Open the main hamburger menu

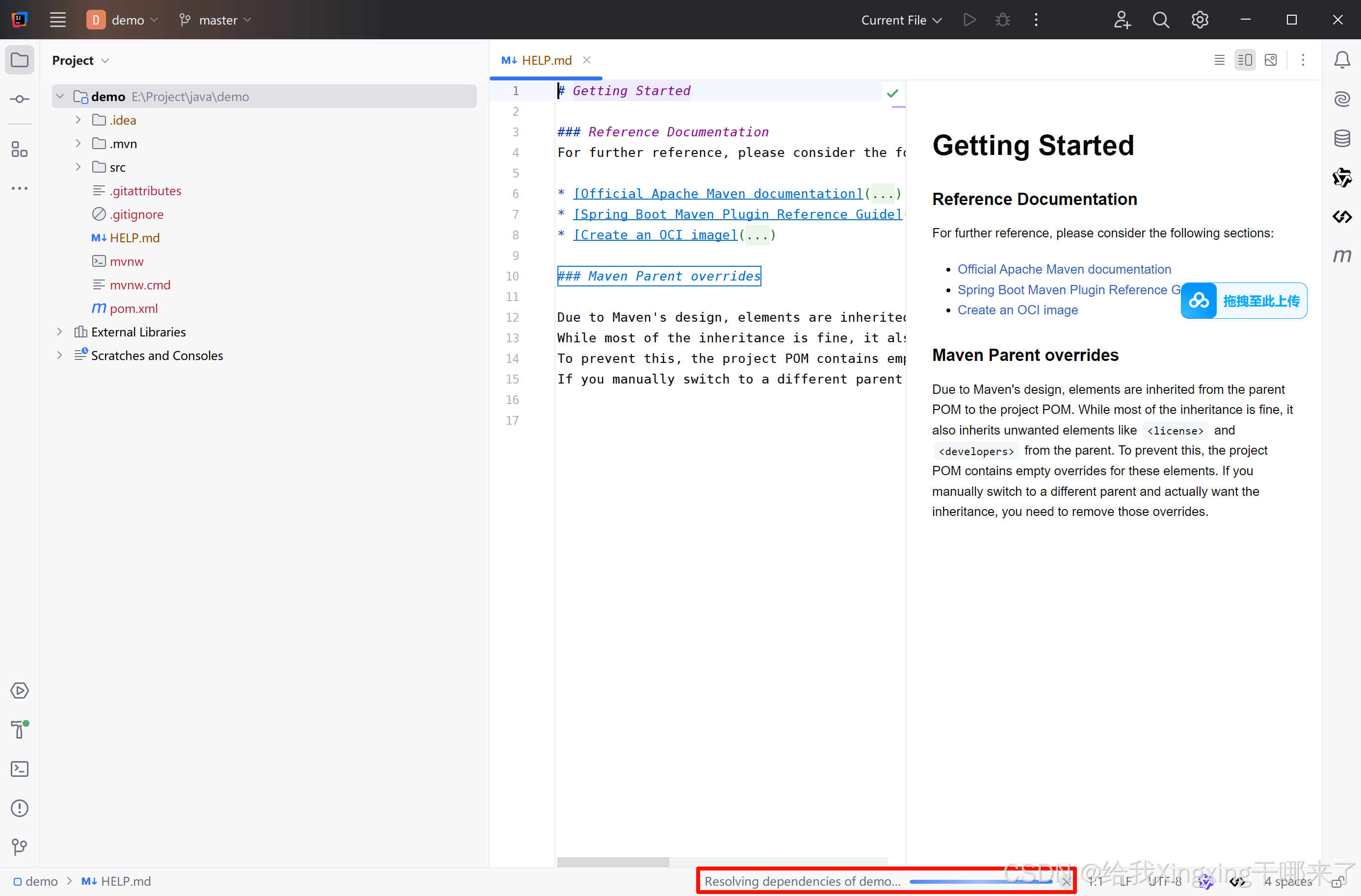[x=58, y=20]
